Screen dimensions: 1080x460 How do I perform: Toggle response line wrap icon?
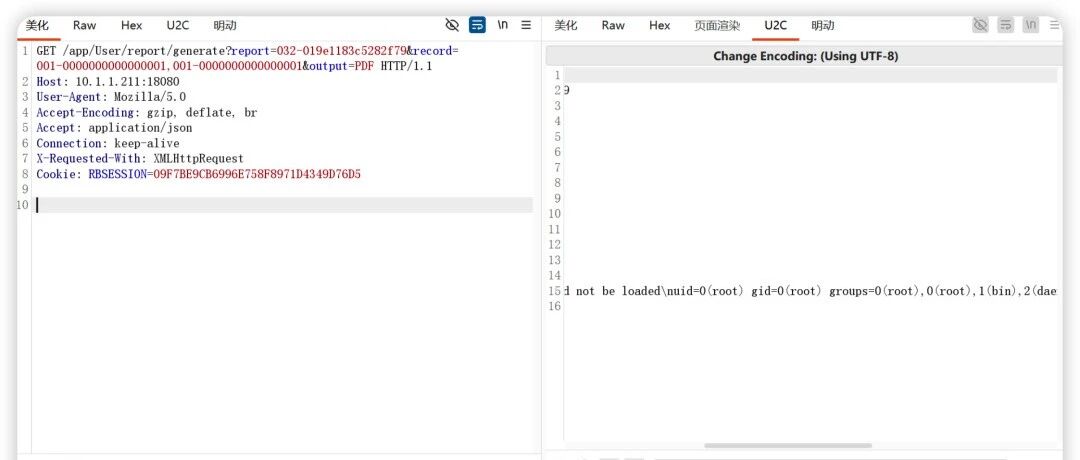point(1006,25)
